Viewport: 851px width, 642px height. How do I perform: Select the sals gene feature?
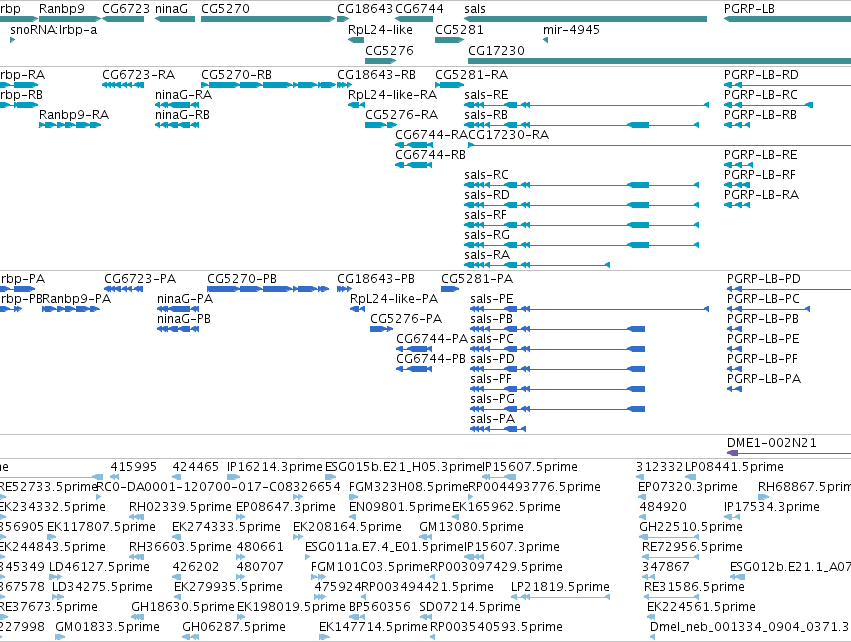click(586, 19)
